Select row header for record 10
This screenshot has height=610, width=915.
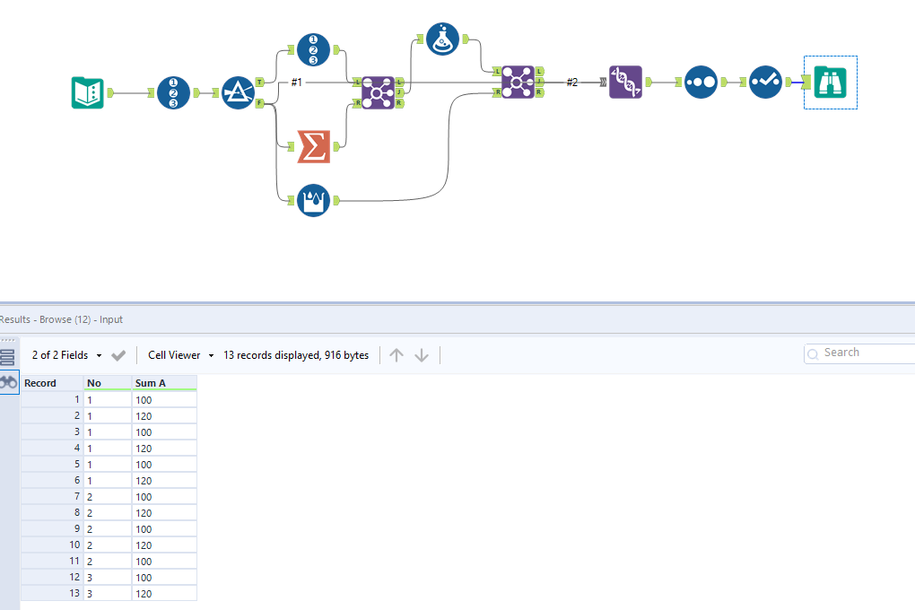click(53, 545)
